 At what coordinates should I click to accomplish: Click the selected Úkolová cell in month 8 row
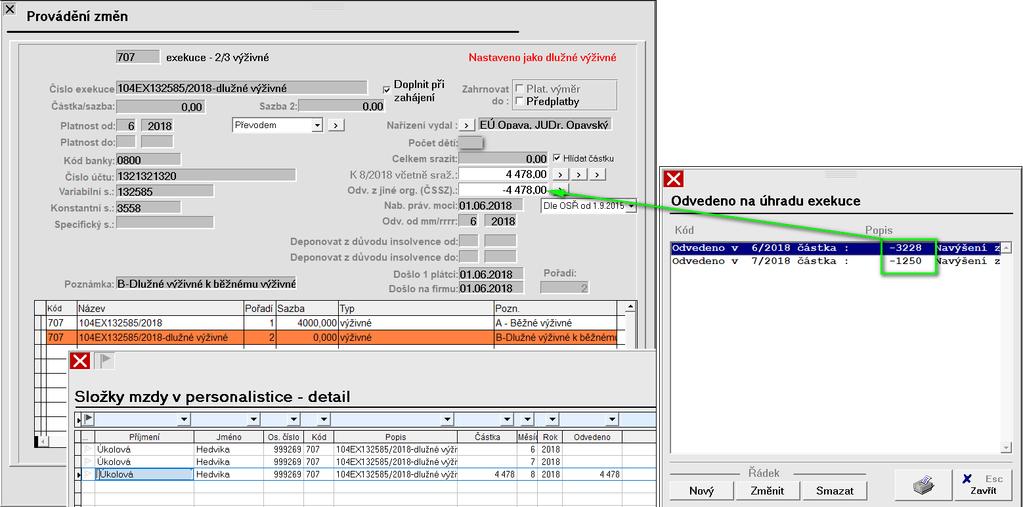144,474
